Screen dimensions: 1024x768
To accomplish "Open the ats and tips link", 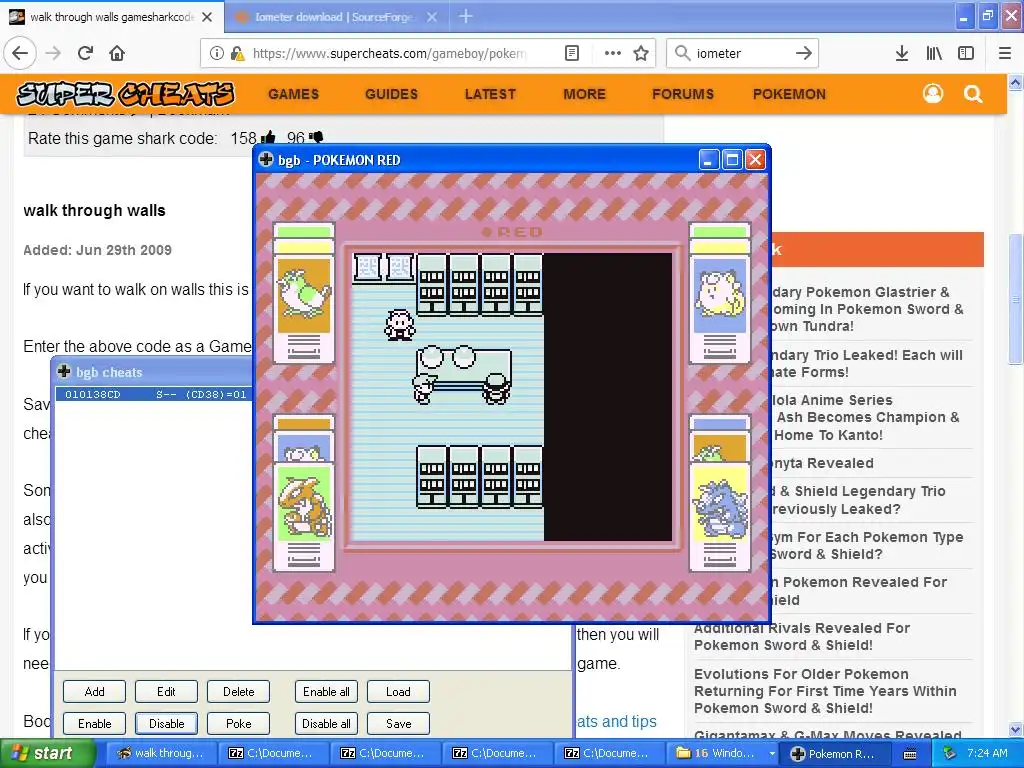I will click(x=617, y=721).
